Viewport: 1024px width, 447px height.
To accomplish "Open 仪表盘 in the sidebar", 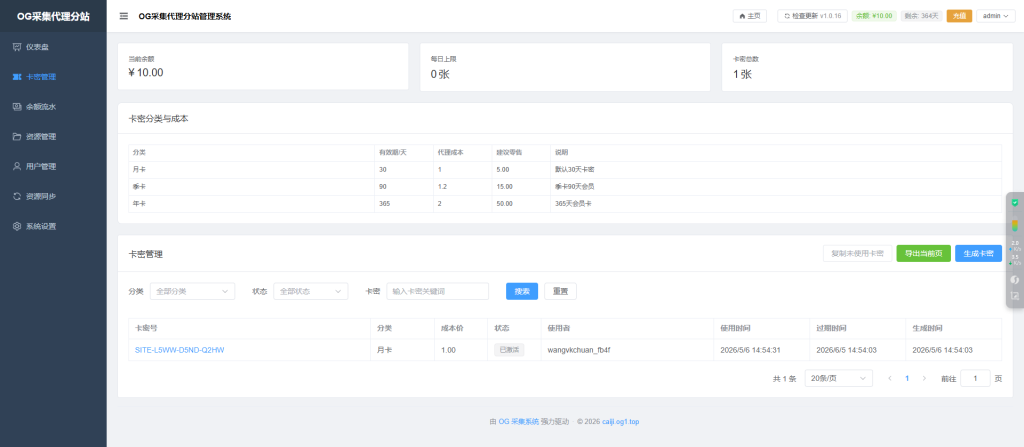I will tap(53, 46).
